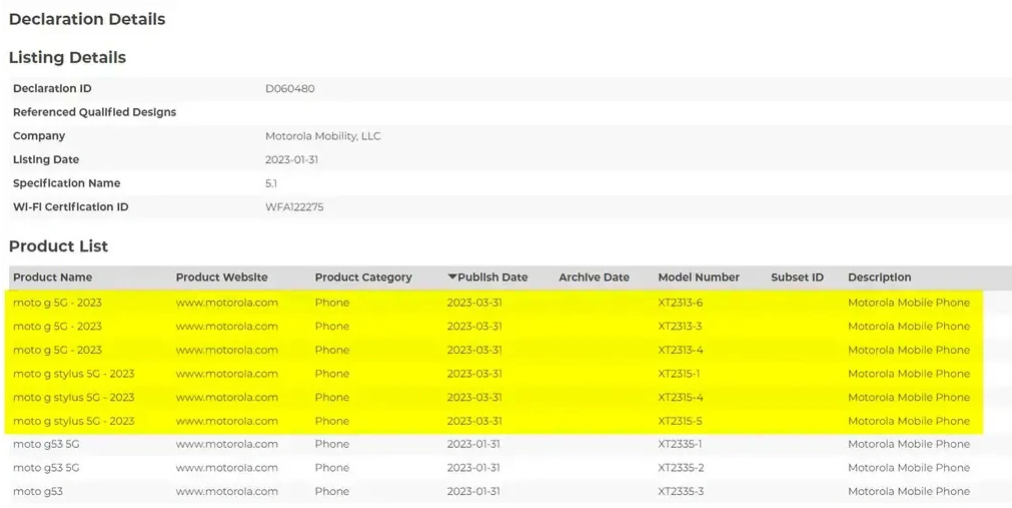Open www.motorola.com link in XT2335-1 row
The image size is (1012, 508).
pyautogui.click(x=227, y=444)
